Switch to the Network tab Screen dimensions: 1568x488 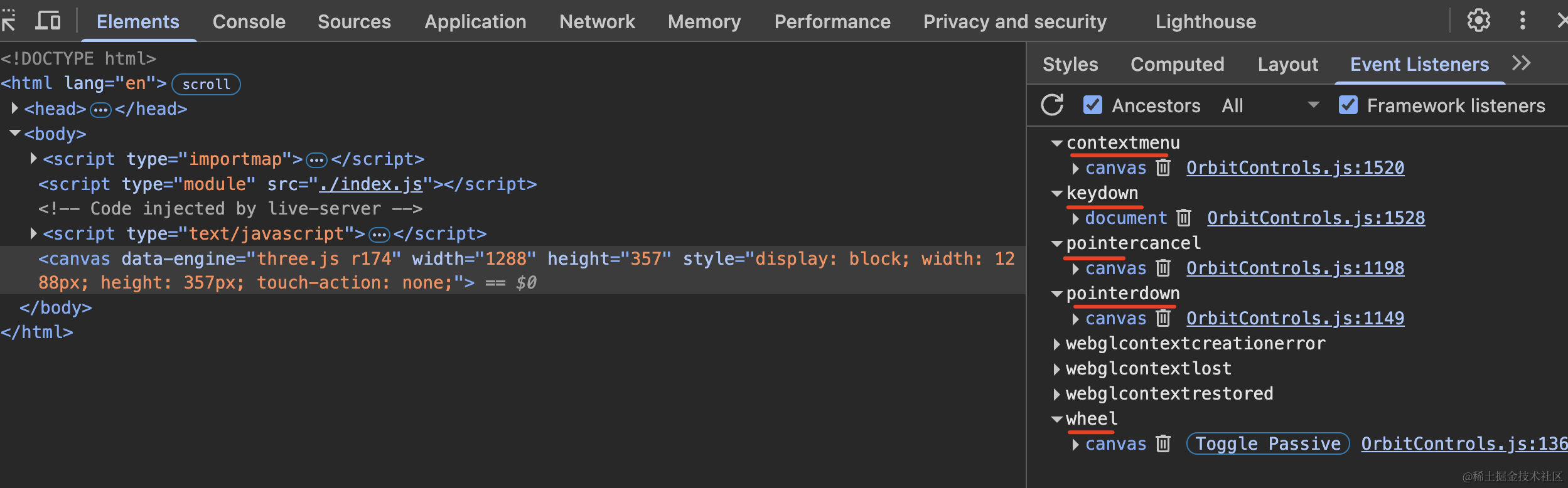597,21
